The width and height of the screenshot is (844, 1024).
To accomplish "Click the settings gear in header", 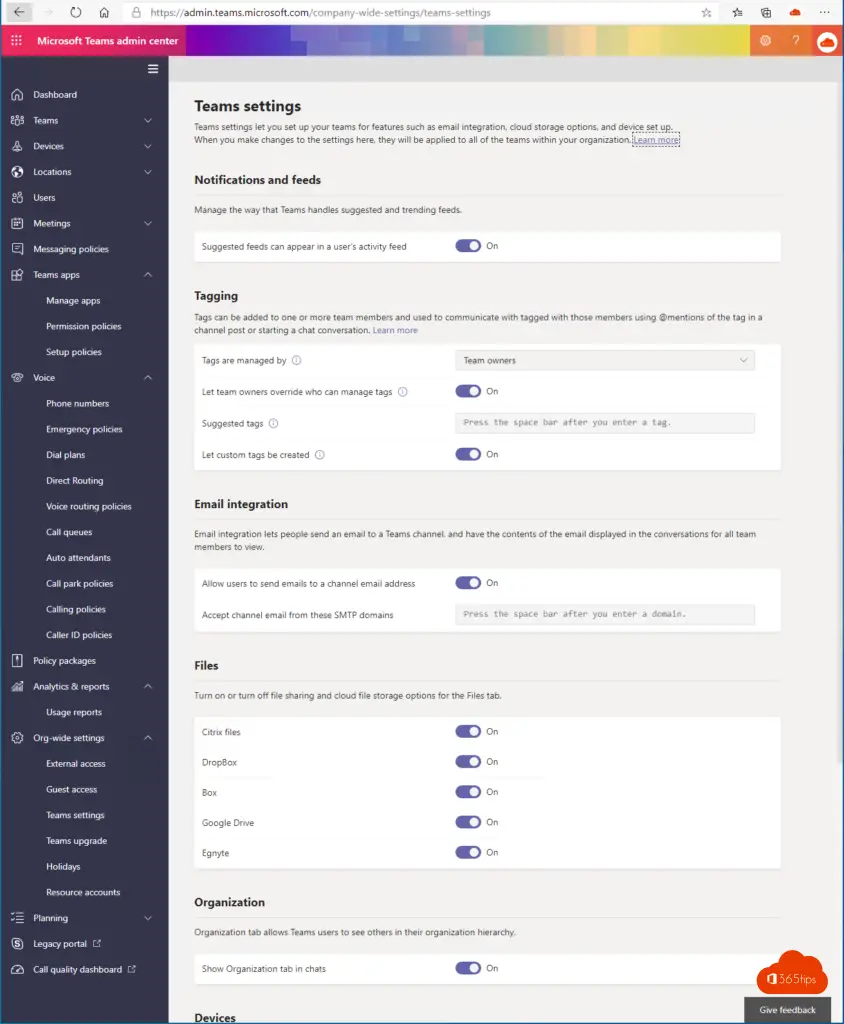I will coord(765,41).
